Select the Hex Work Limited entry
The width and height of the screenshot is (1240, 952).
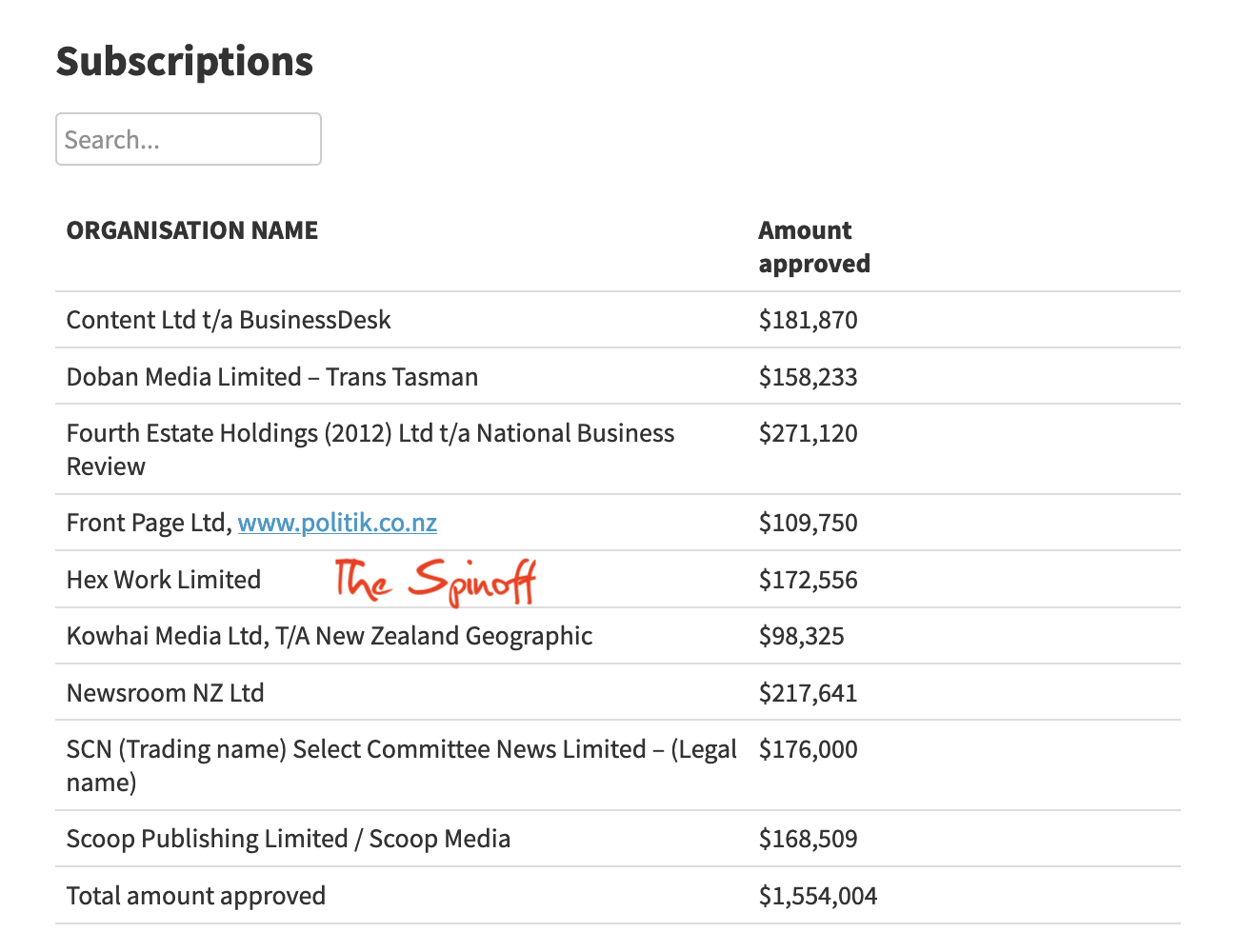[x=164, y=580]
